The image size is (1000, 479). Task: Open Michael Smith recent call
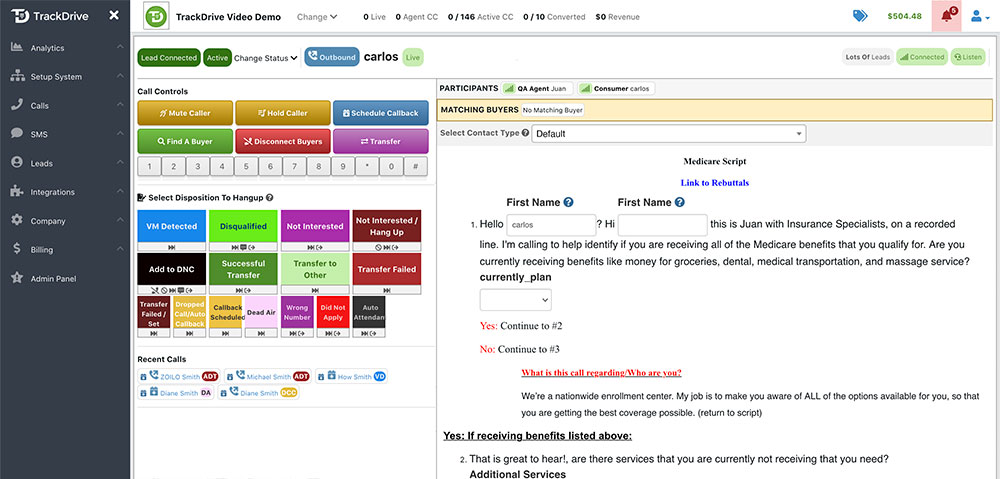click(268, 376)
